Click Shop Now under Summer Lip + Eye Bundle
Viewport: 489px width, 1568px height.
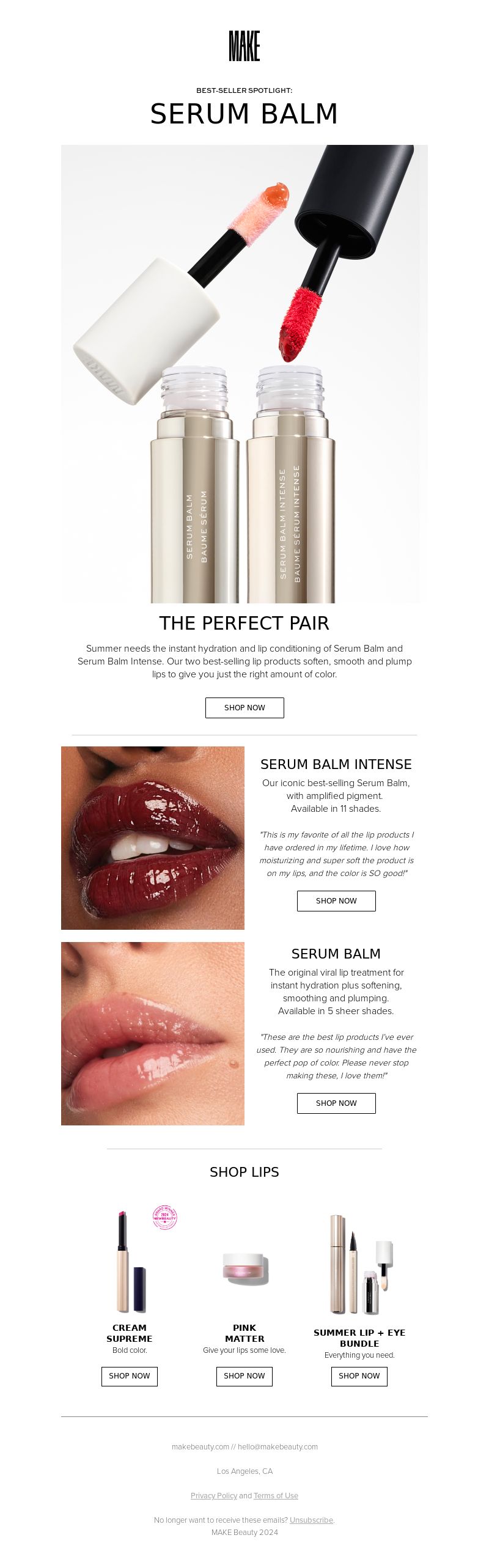click(359, 1375)
